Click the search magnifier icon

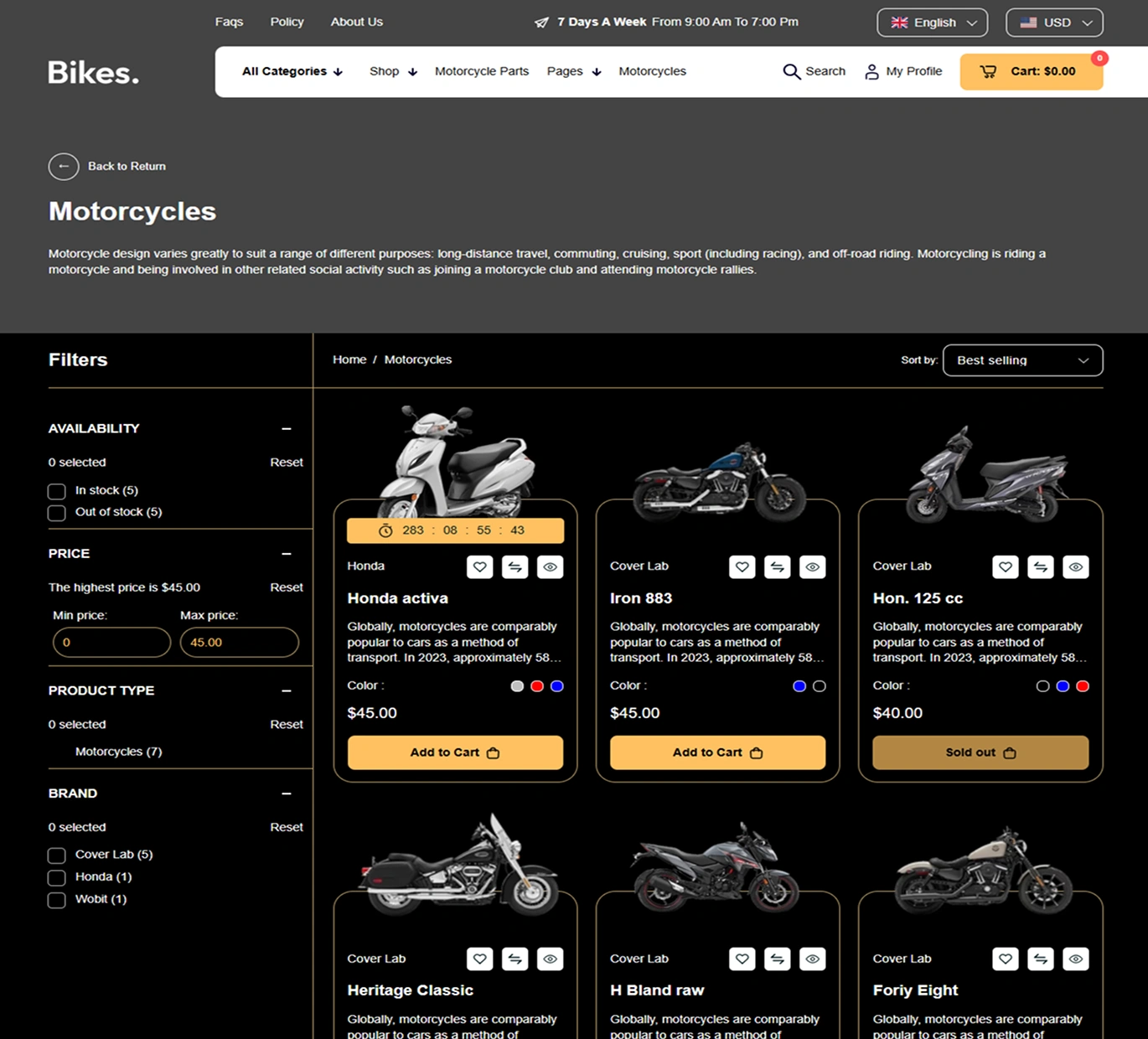point(791,71)
